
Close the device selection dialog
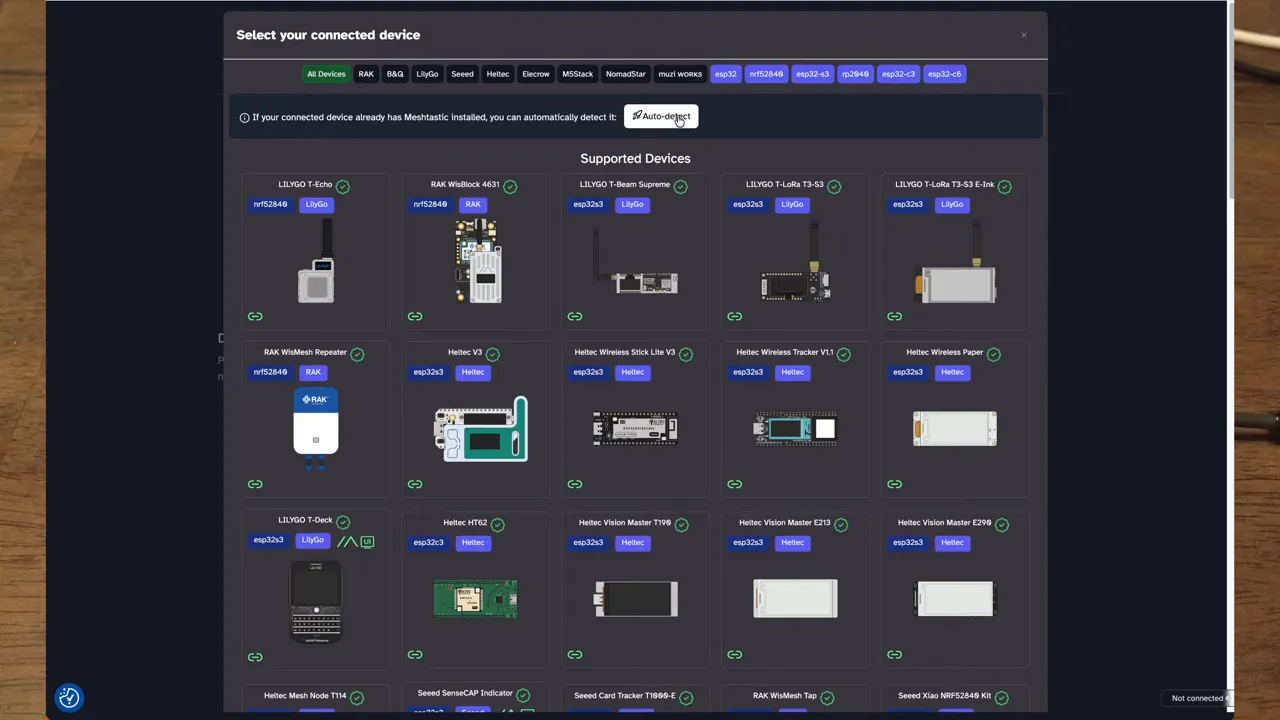[1024, 35]
